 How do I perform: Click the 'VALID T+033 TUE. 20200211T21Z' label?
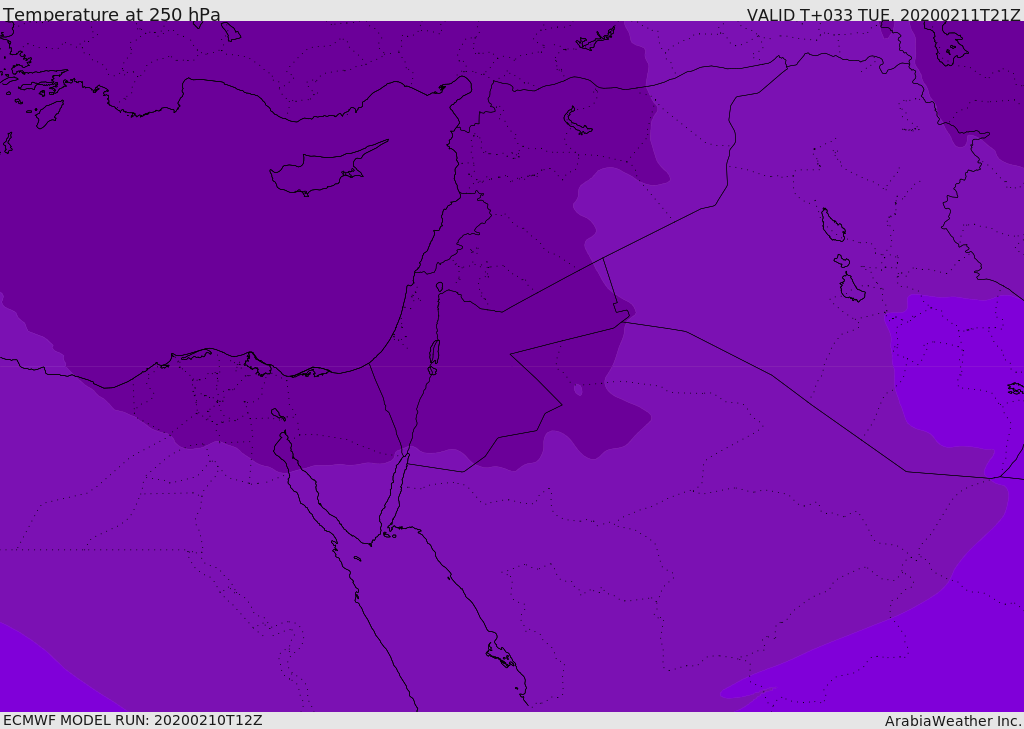[884, 15]
